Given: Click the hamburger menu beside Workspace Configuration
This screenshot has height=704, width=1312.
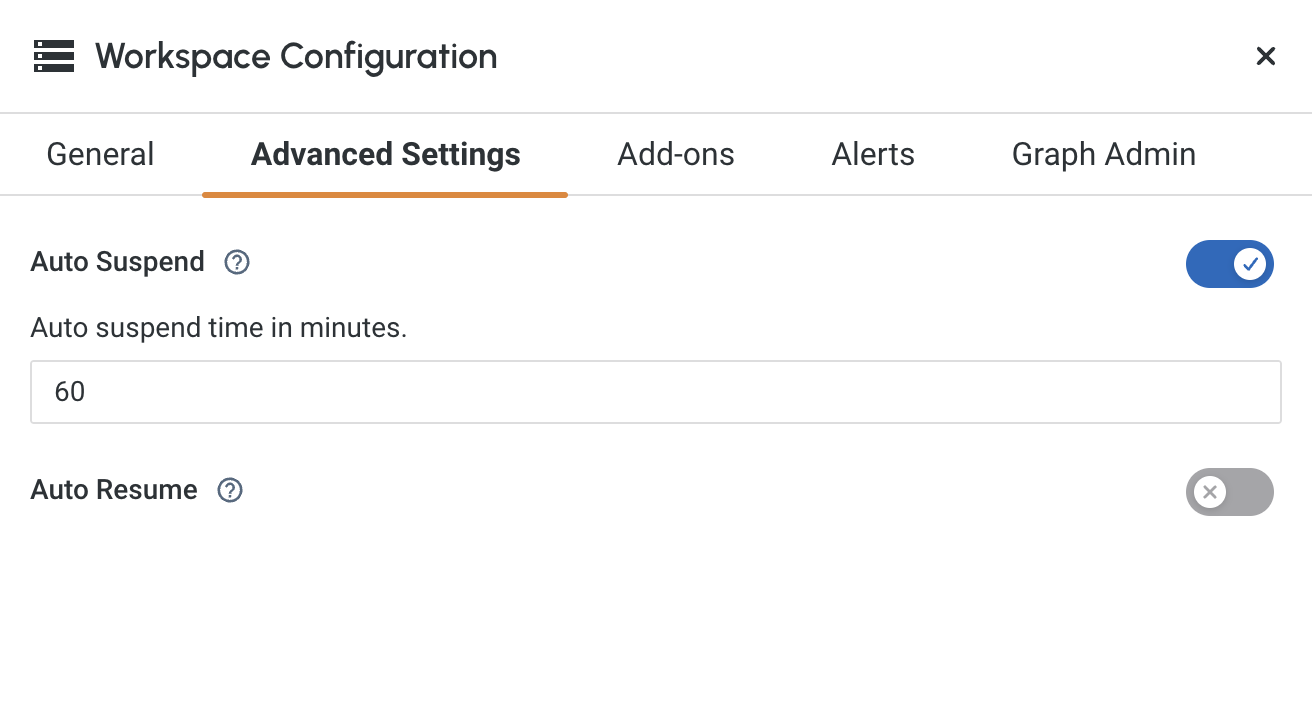Looking at the screenshot, I should coord(54,56).
